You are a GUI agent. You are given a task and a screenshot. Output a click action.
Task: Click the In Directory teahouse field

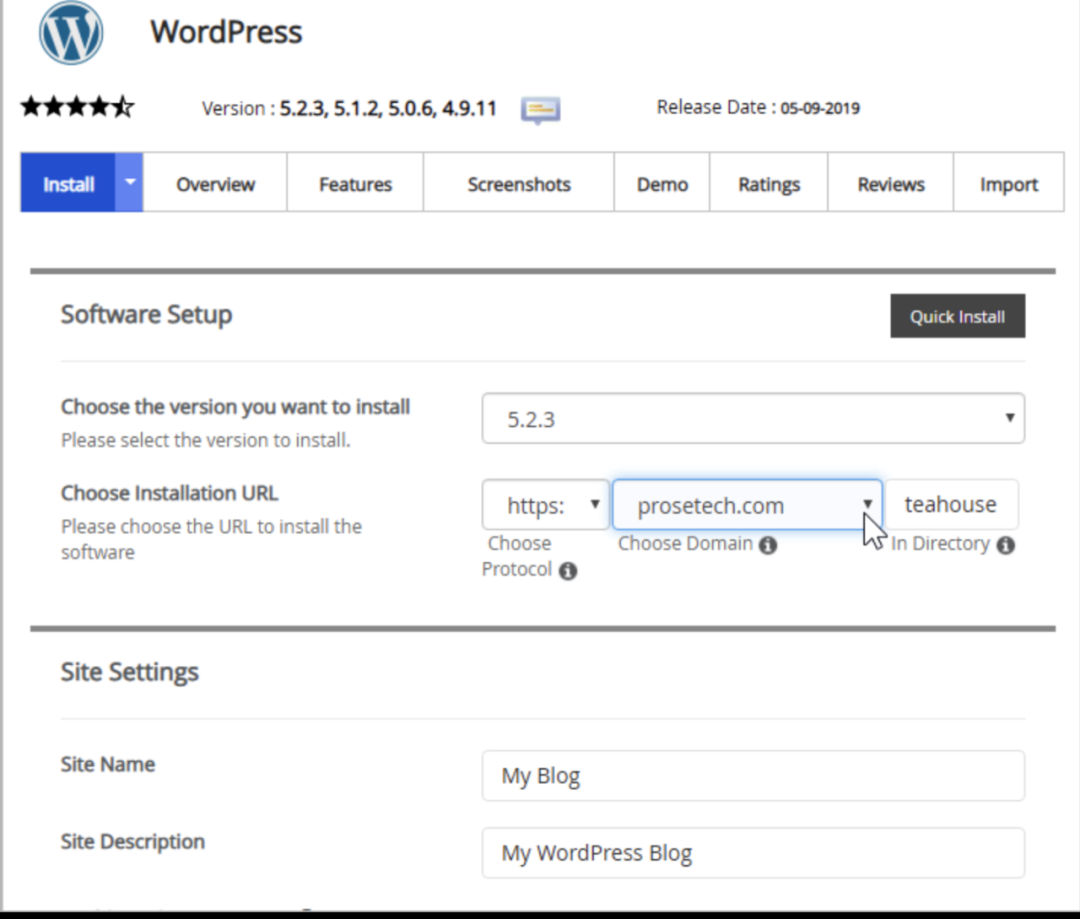pyautogui.click(x=951, y=505)
